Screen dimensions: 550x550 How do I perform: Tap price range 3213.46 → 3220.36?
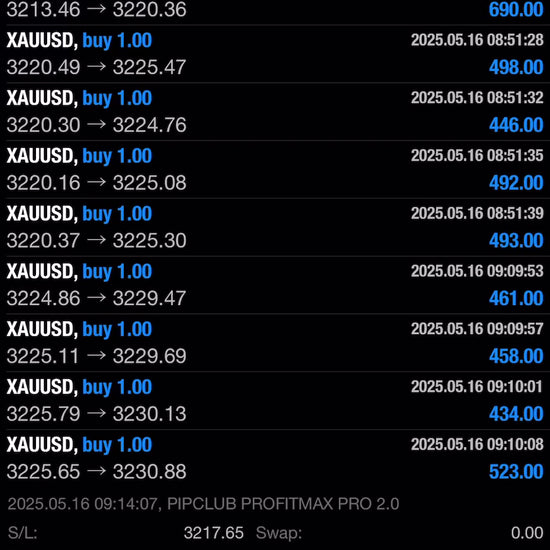point(96,9)
